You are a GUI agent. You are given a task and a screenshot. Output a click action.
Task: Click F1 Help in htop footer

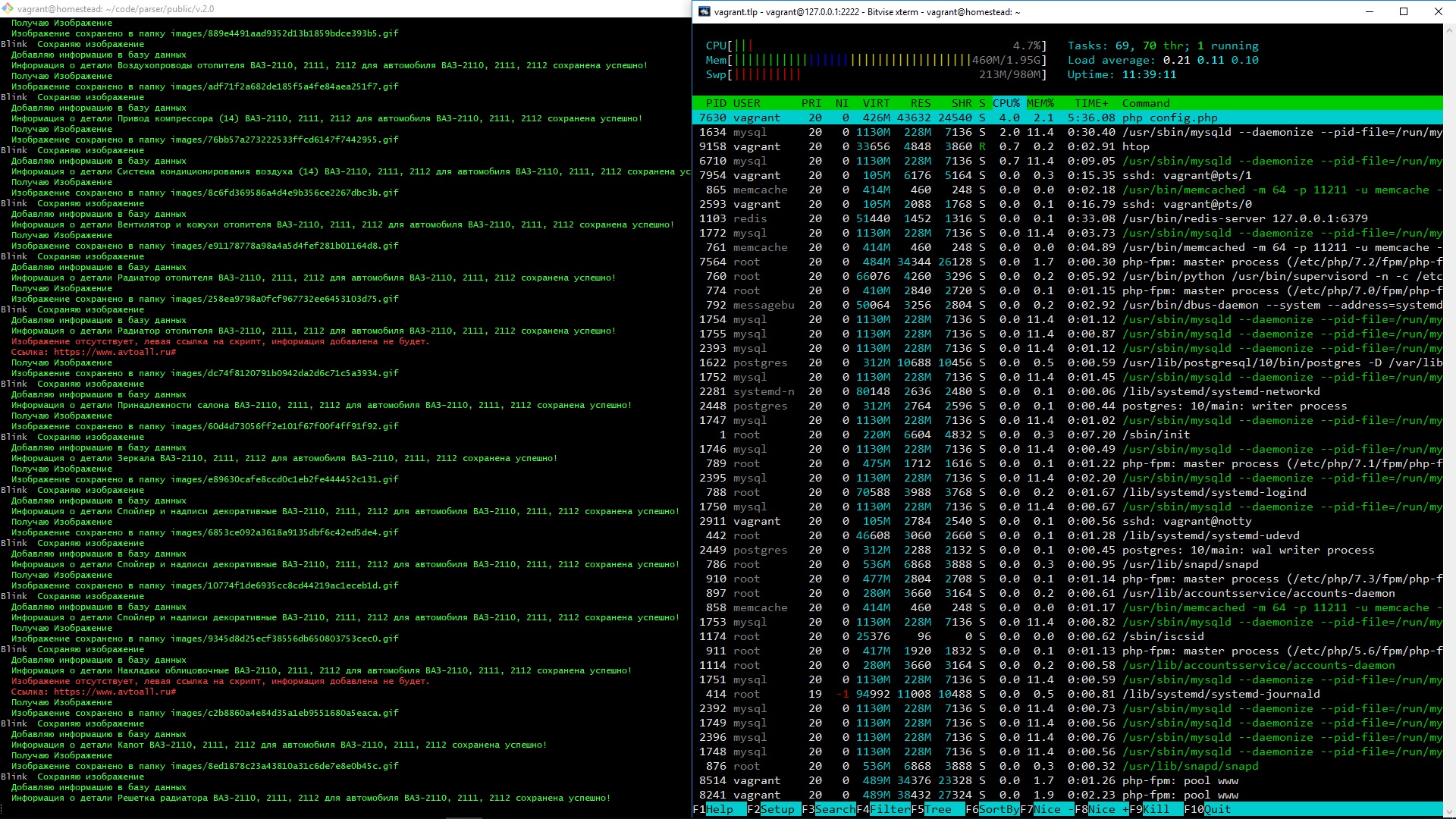point(713,809)
